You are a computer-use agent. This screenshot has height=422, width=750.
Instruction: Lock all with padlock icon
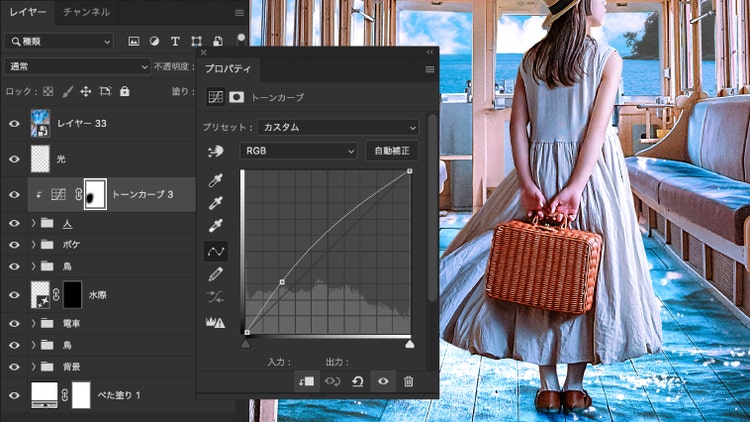pos(124,91)
